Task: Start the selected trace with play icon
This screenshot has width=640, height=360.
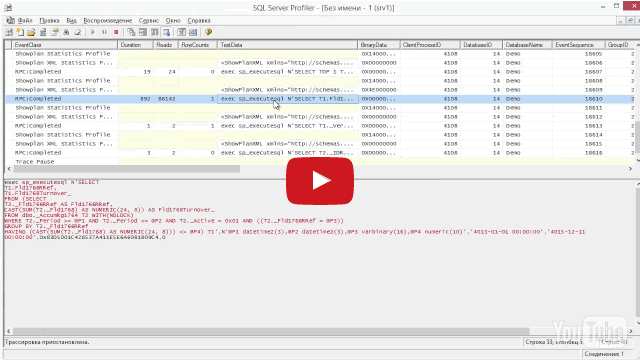Action: point(93,32)
